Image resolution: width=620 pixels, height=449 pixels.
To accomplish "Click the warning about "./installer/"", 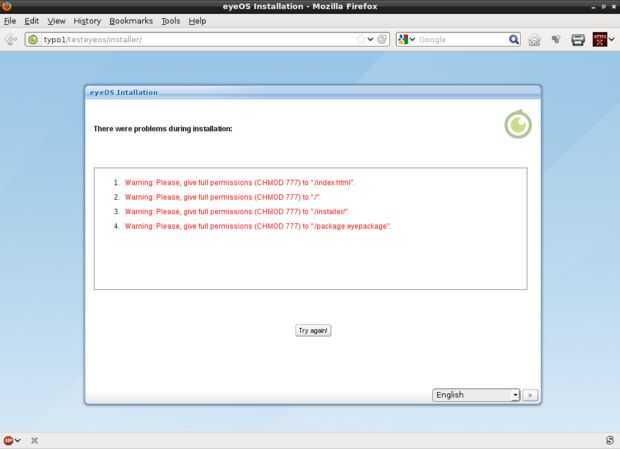I will (x=236, y=212).
